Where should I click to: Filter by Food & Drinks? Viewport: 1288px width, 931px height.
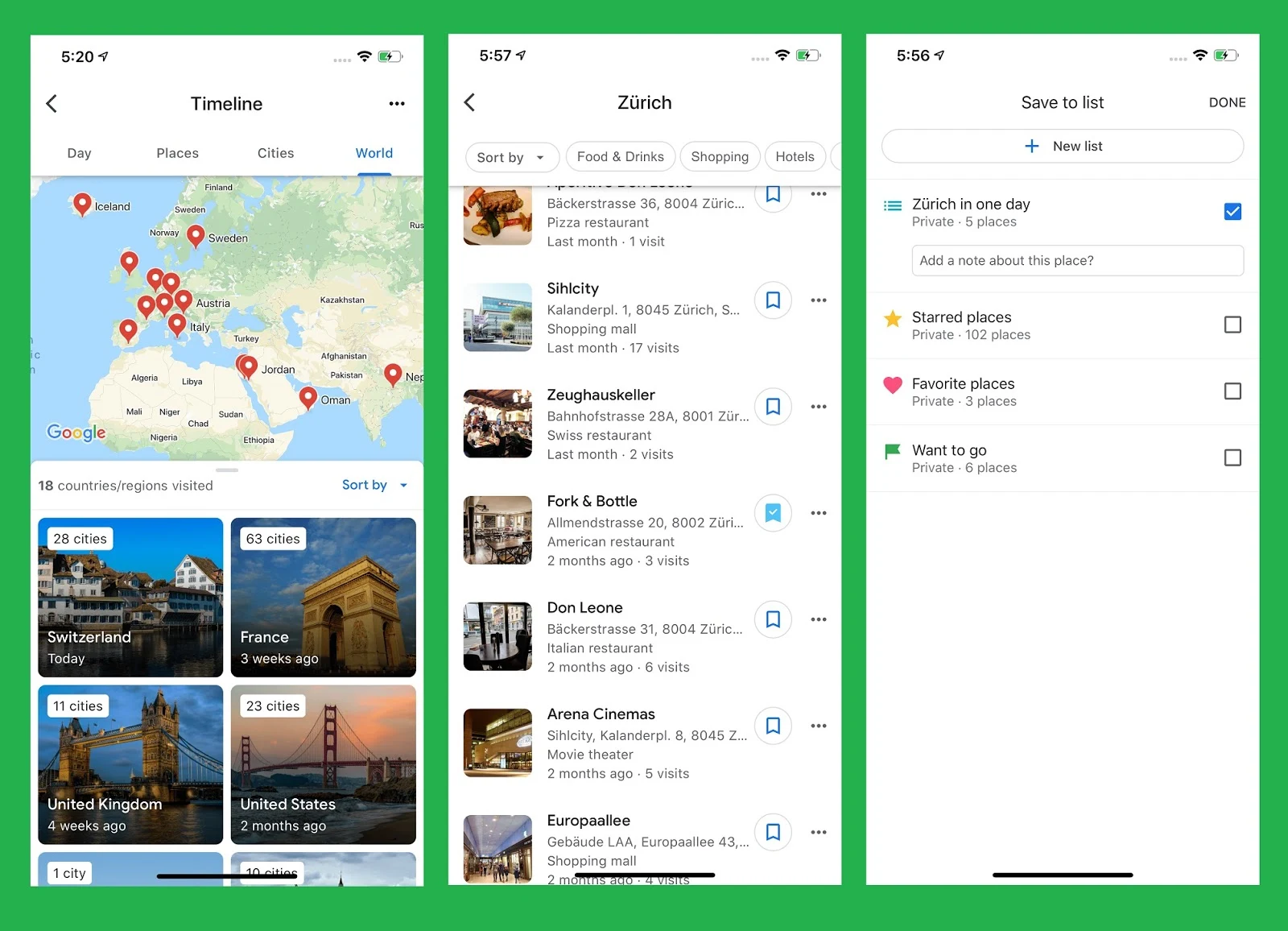(621, 156)
